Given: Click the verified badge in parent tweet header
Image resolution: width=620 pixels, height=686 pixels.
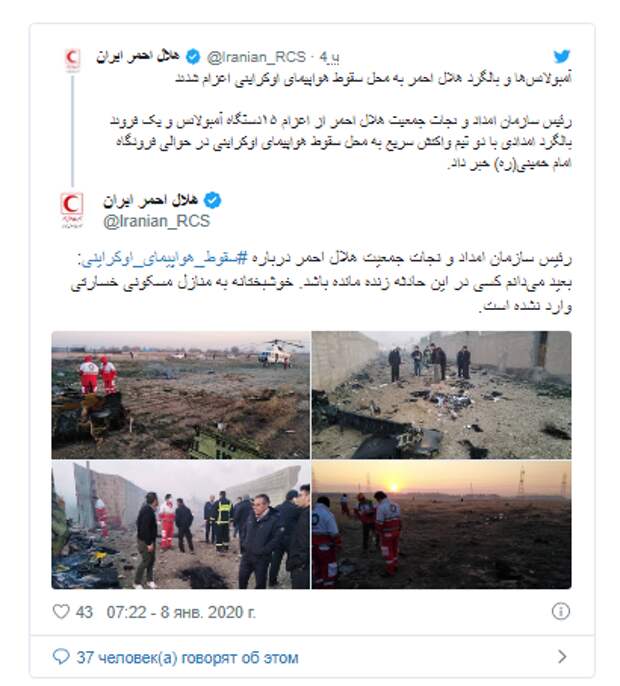Looking at the screenshot, I should pyautogui.click(x=193, y=56).
